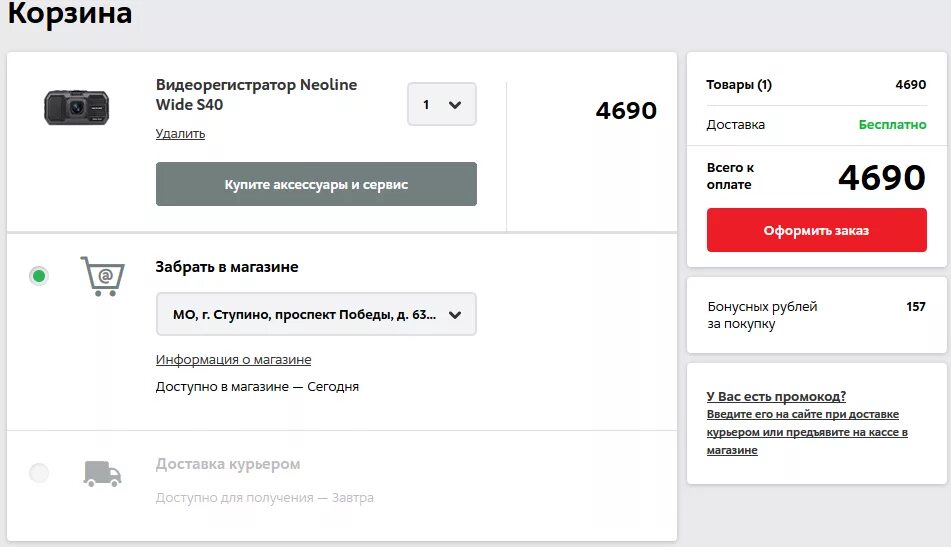
Task: Open the quantity dropdown showing 1
Action: tap(442, 104)
